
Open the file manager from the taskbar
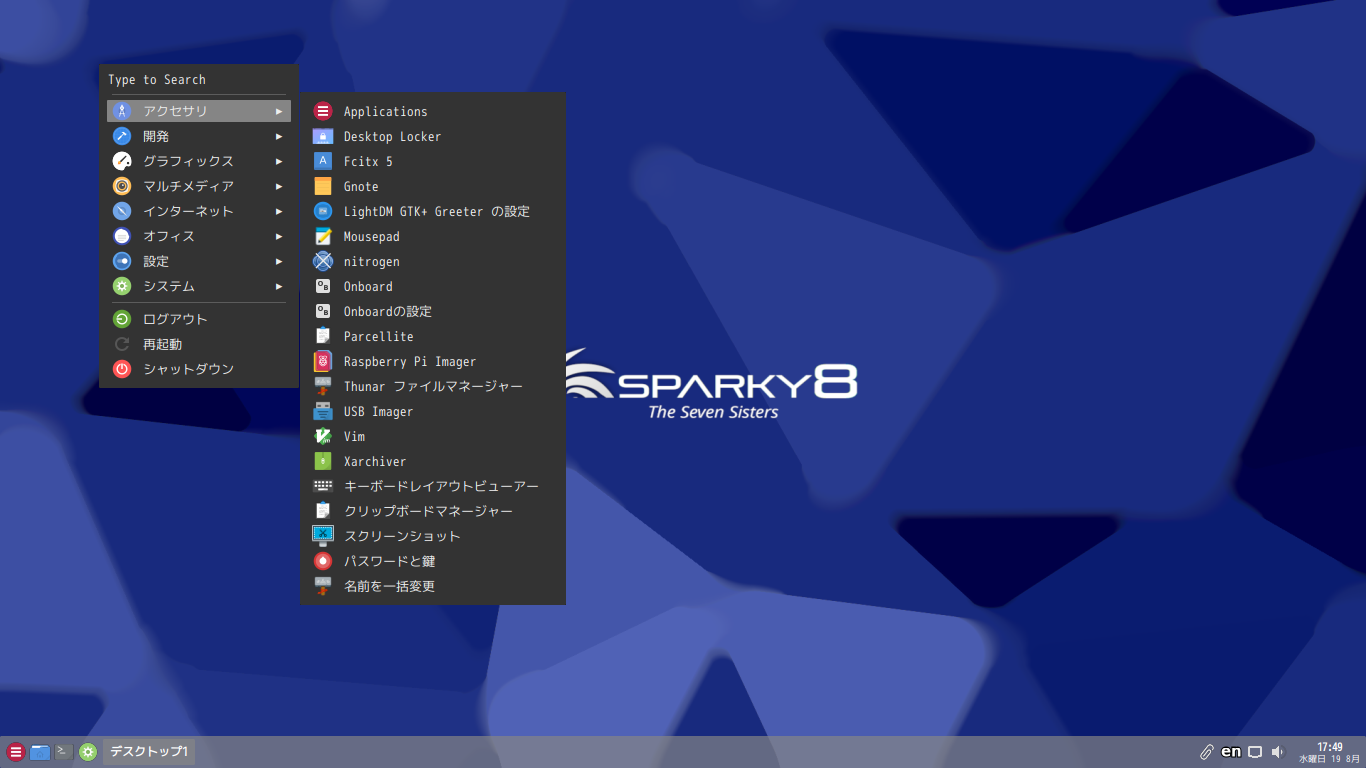(x=40, y=752)
